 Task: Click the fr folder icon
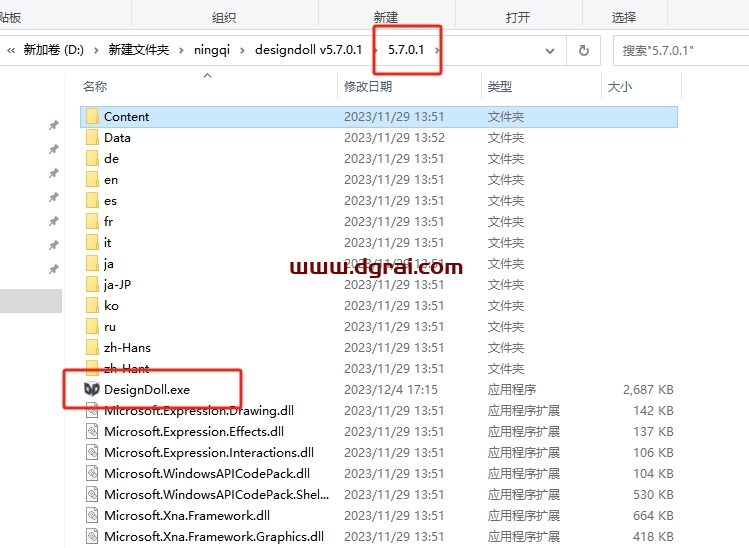[92, 222]
